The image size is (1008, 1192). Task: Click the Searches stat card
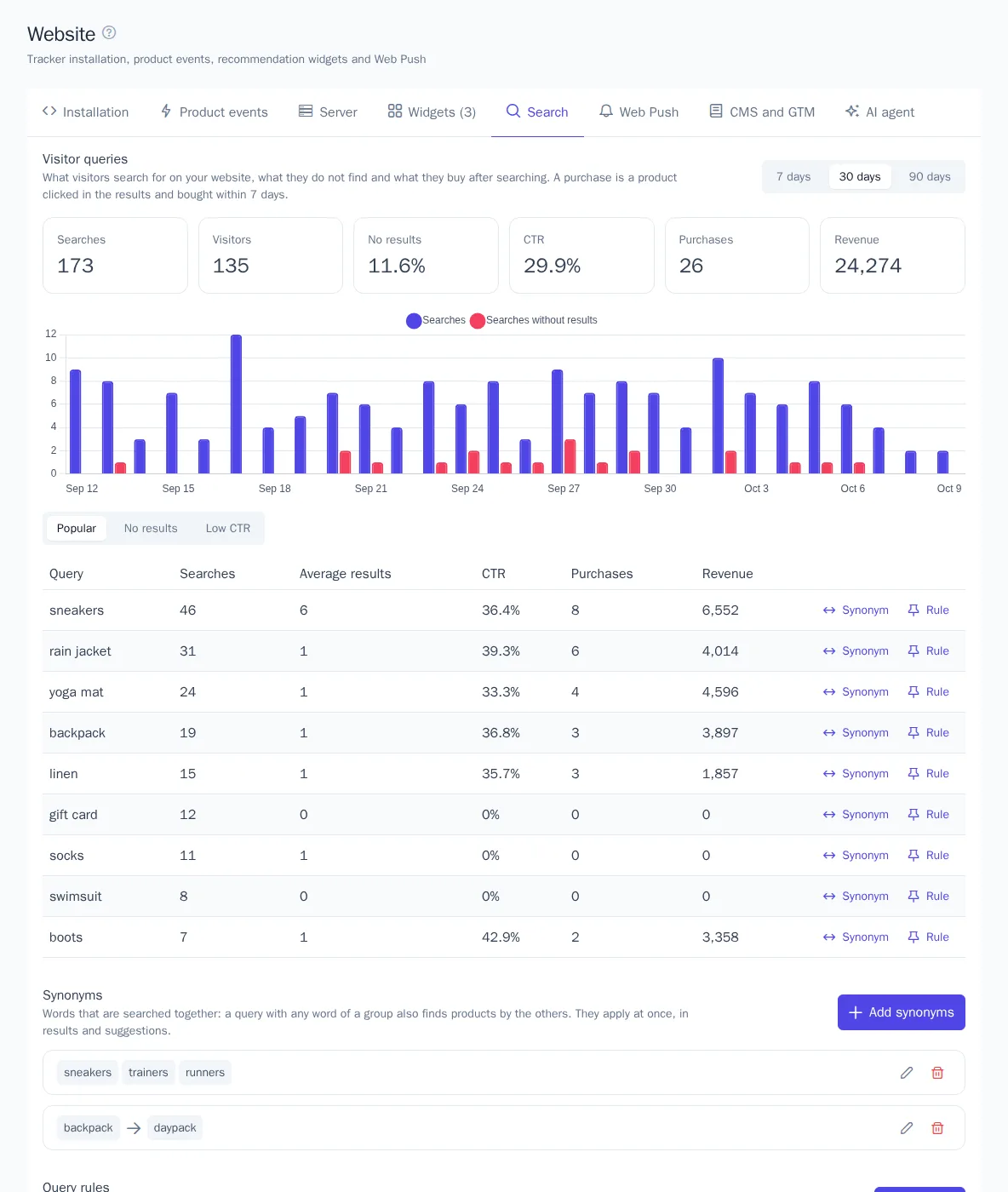pyautogui.click(x=115, y=255)
